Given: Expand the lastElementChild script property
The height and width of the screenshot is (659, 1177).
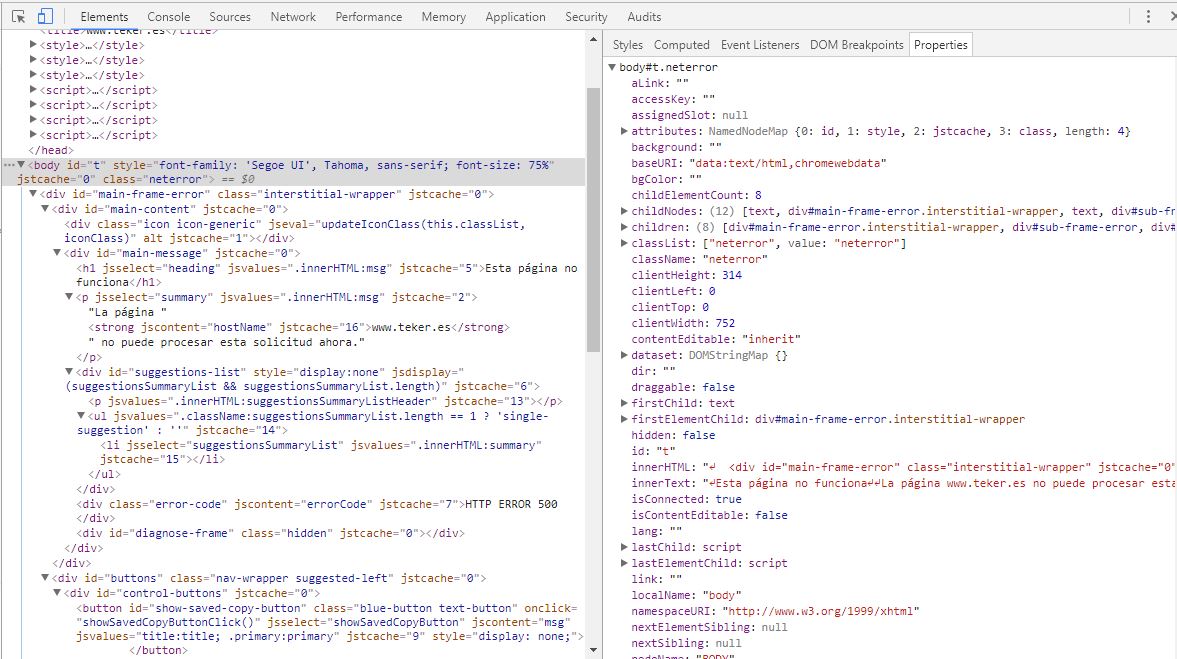Looking at the screenshot, I should (x=624, y=563).
